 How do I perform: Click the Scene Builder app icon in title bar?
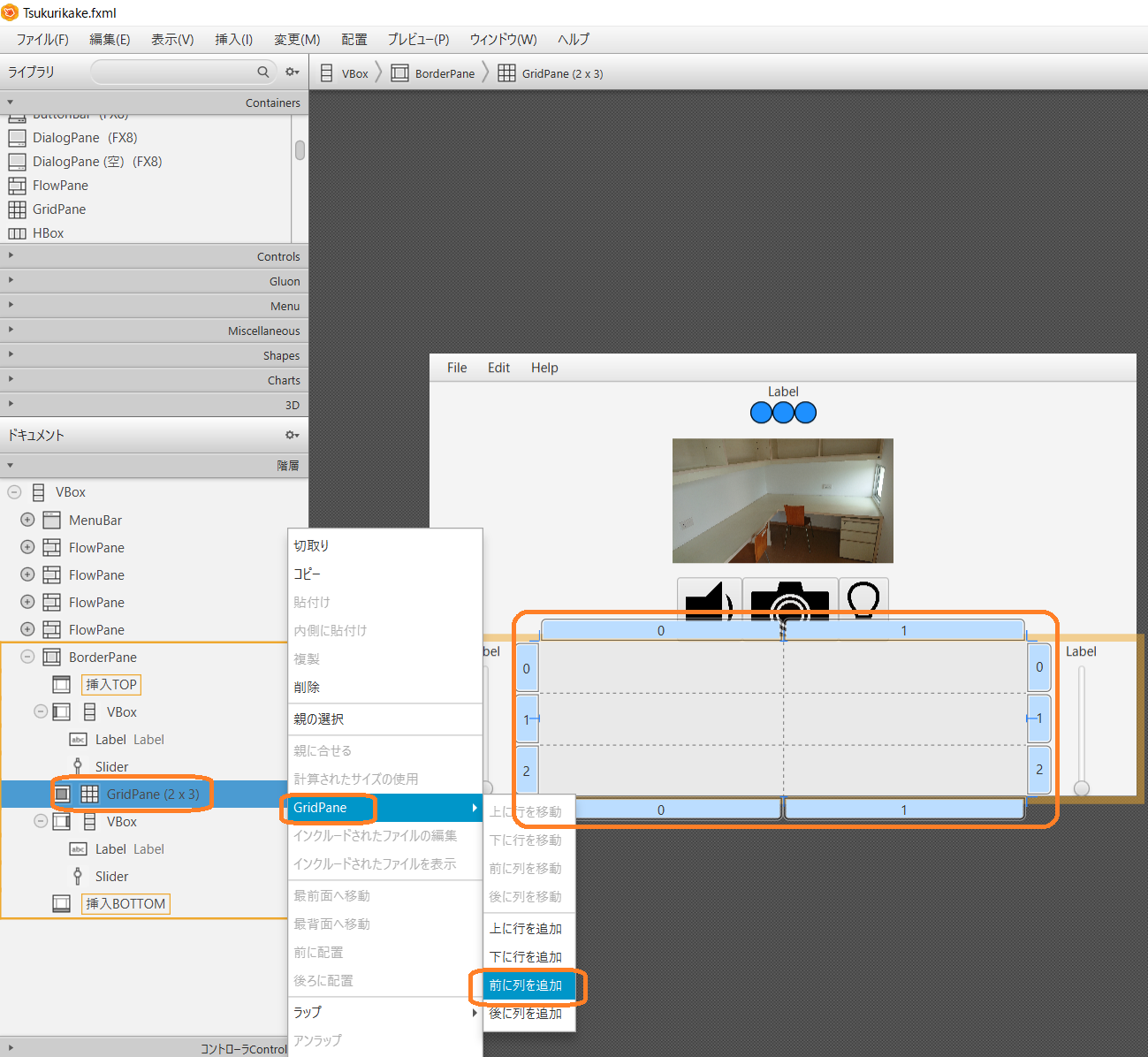(10, 12)
